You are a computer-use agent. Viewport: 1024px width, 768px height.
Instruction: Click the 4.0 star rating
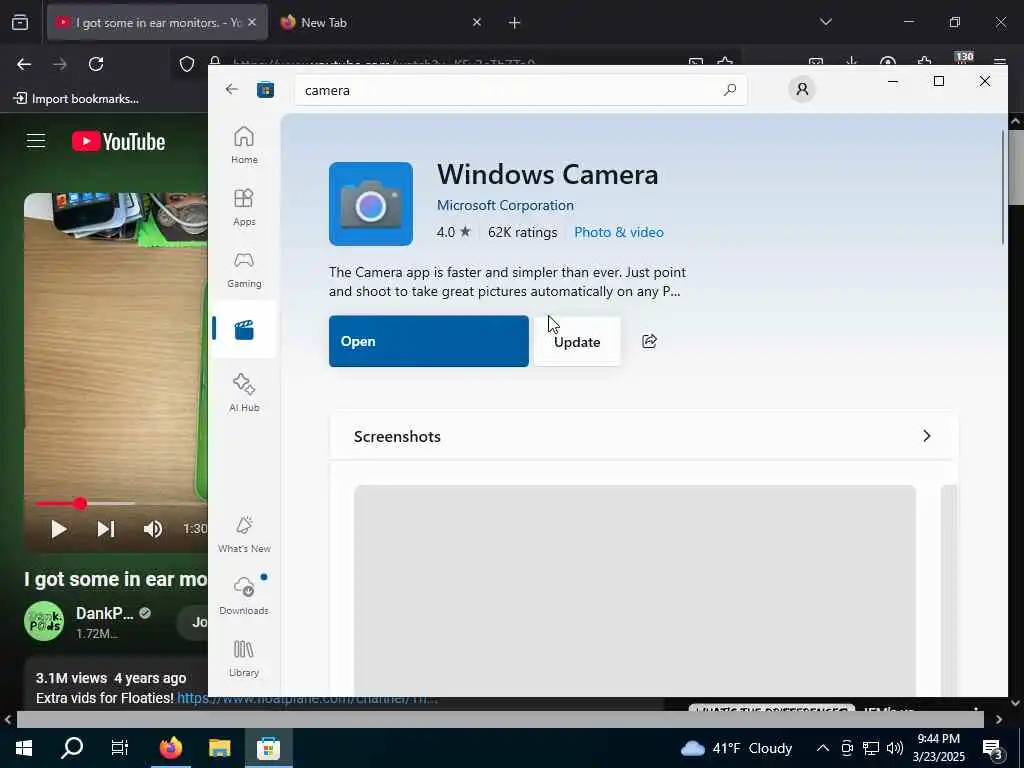coord(453,232)
